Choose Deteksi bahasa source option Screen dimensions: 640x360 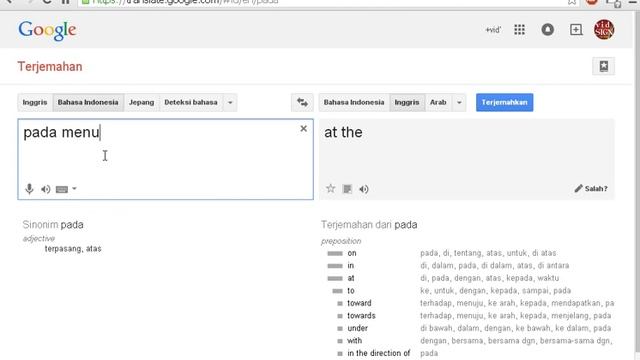click(x=191, y=102)
